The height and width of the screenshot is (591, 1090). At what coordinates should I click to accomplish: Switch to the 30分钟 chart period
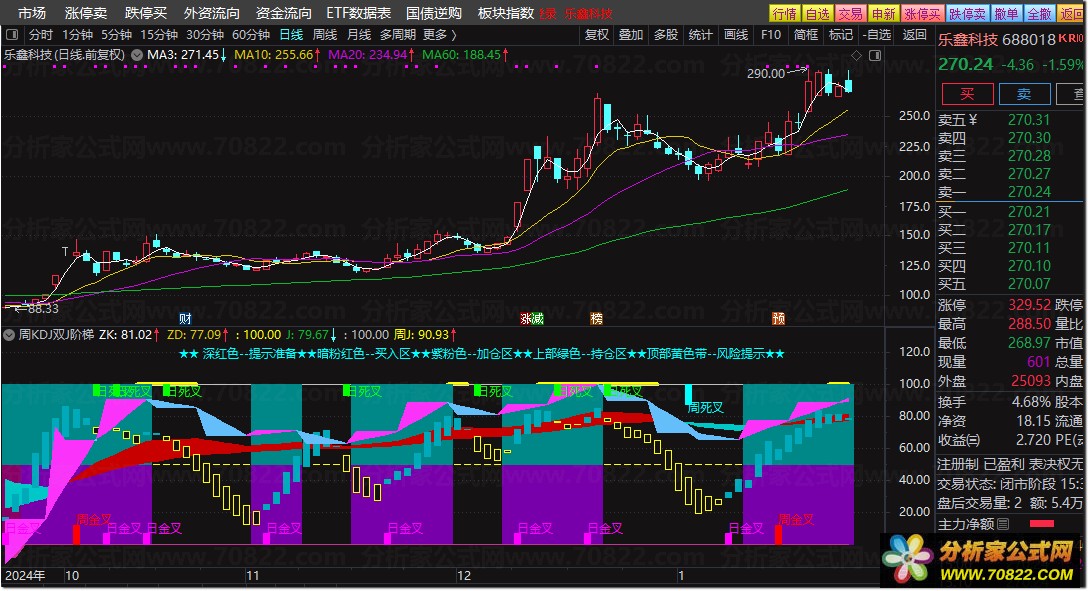pos(204,34)
